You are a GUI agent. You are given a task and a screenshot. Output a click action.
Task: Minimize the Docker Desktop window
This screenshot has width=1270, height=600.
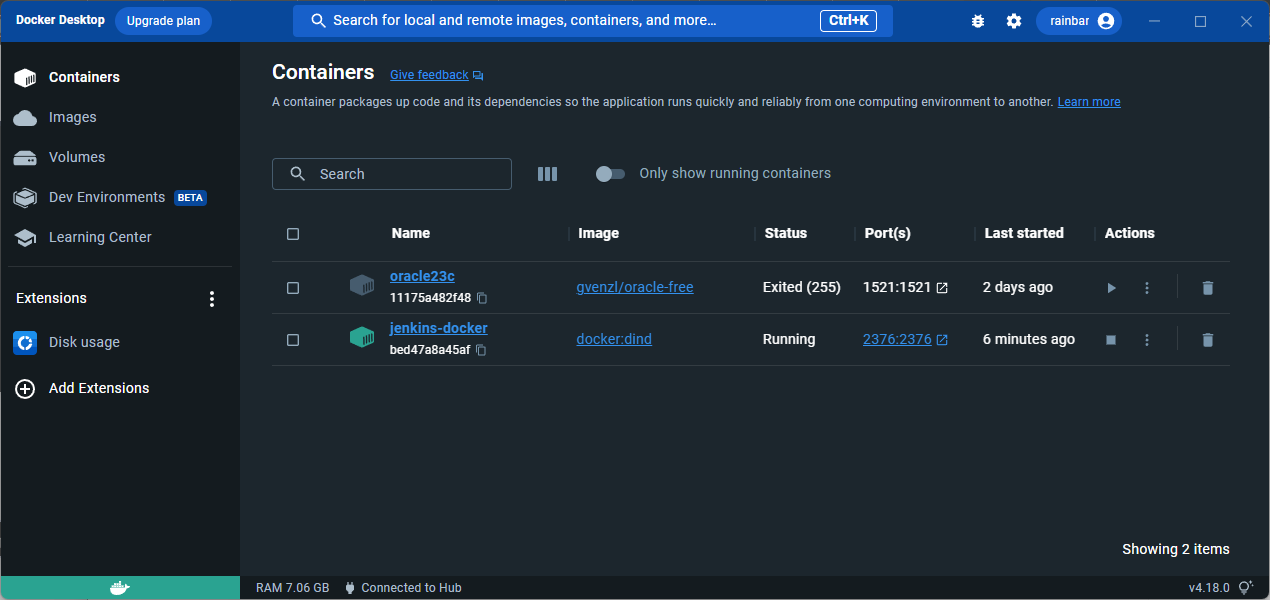coord(1155,21)
